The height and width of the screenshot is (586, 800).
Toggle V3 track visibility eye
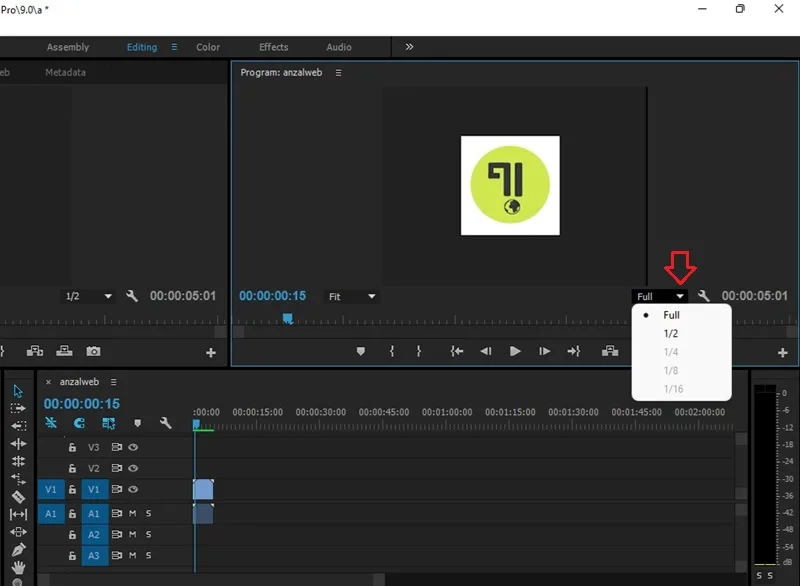click(x=133, y=447)
